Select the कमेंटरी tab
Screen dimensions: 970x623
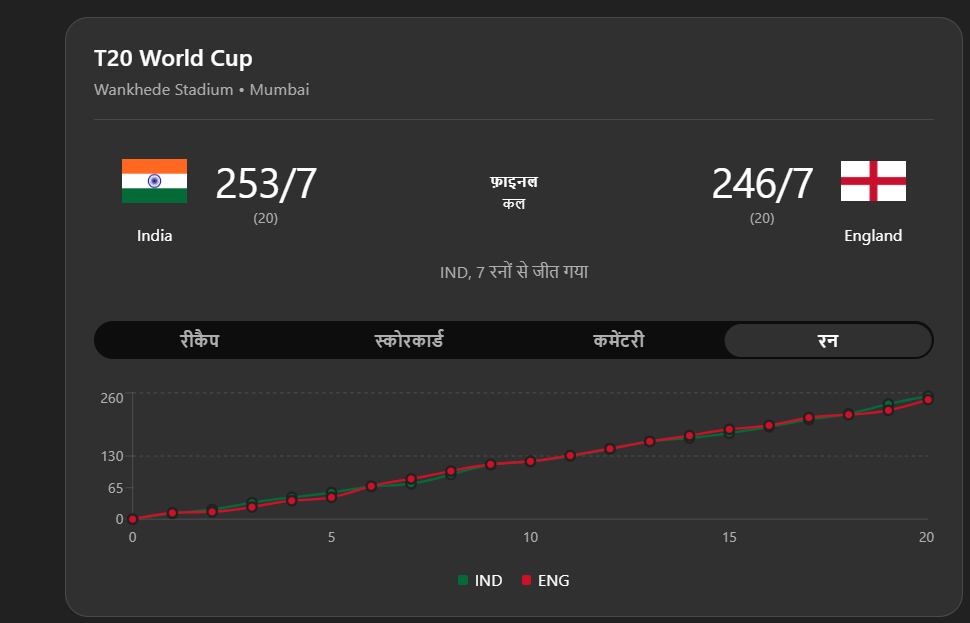[618, 341]
